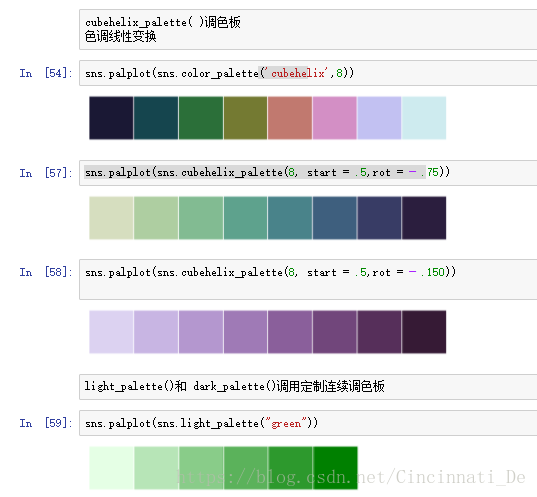The height and width of the screenshot is (497, 537).
Task: Pick the second light green swatch in cell 59 output
Action: (156, 468)
